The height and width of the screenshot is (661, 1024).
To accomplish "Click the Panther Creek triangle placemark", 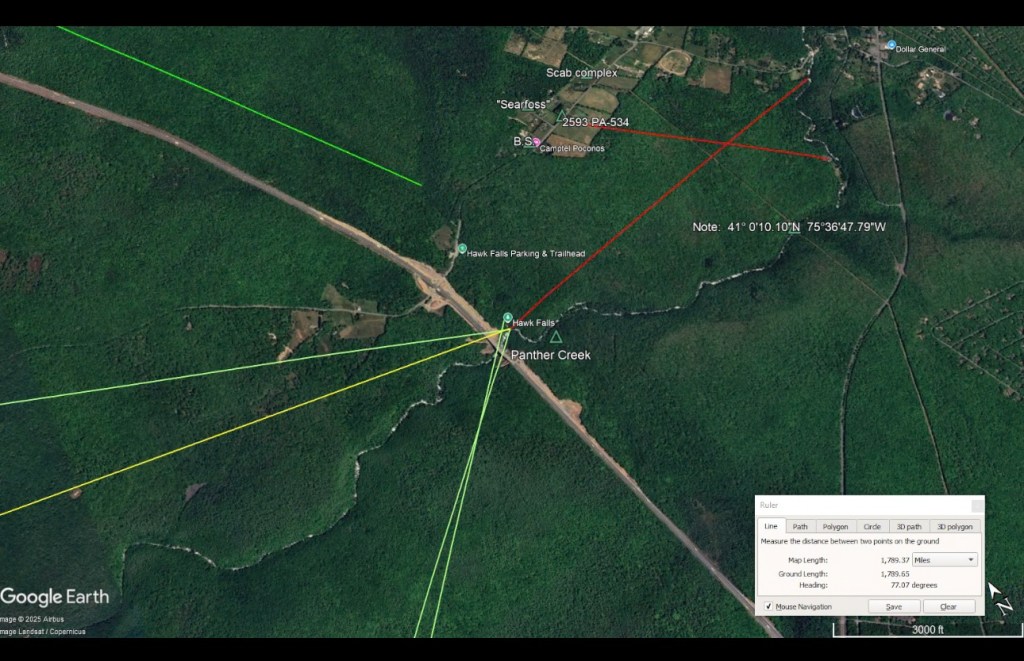I will click(556, 337).
